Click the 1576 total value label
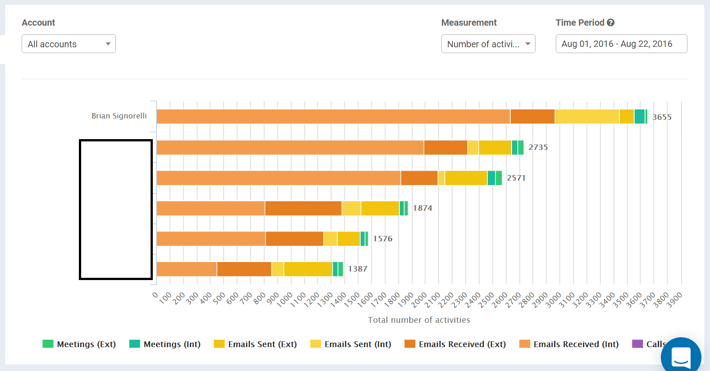 [383, 238]
